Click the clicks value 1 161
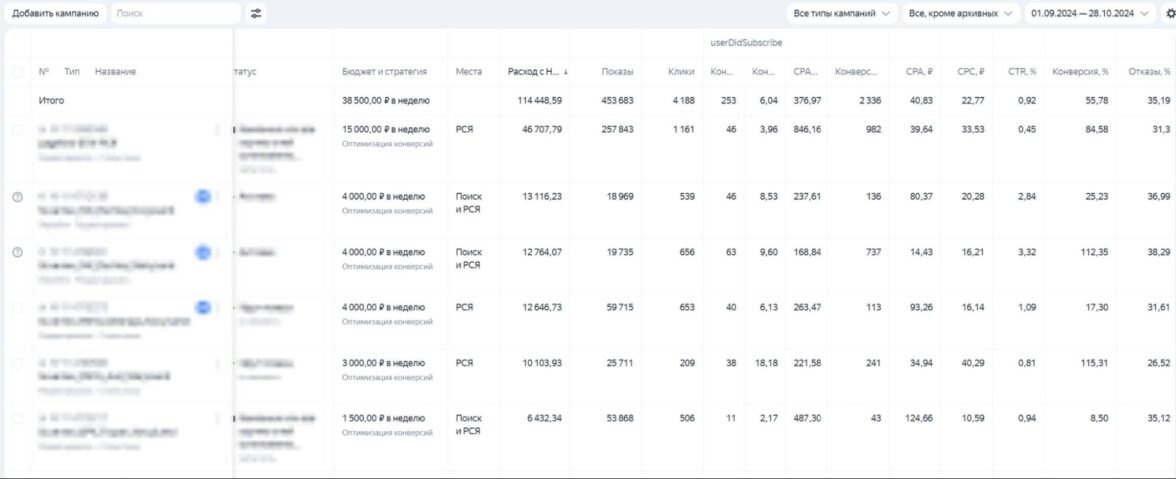Viewport: 1176px width, 479px height. [x=683, y=130]
